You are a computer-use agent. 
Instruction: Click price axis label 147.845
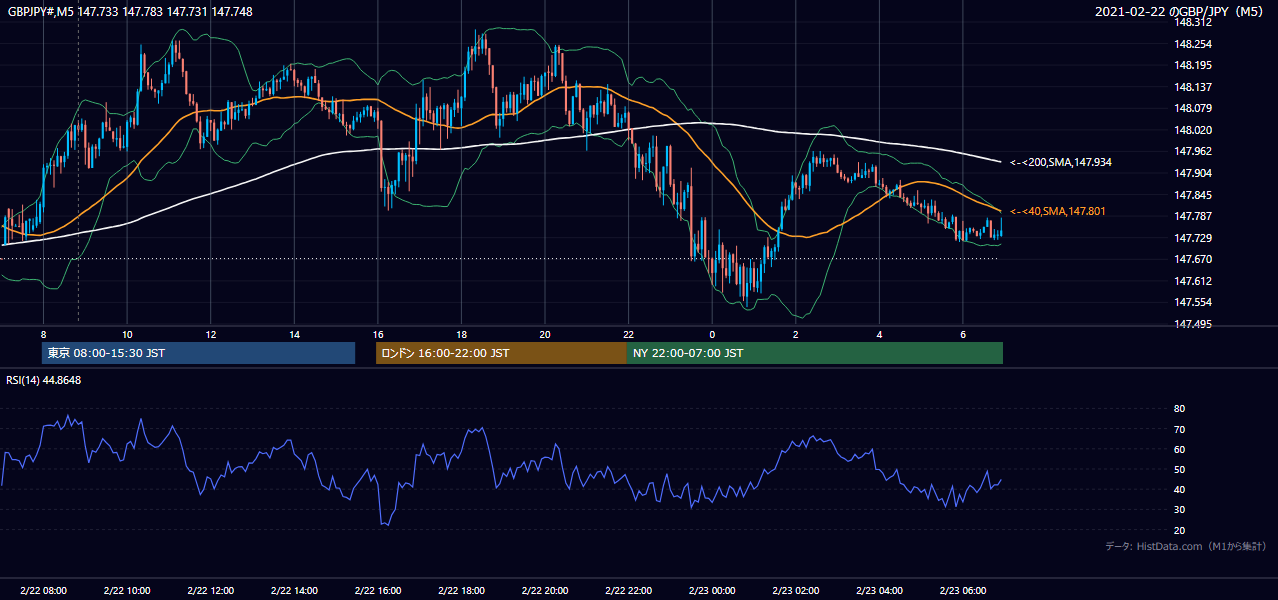pyautogui.click(x=1193, y=195)
